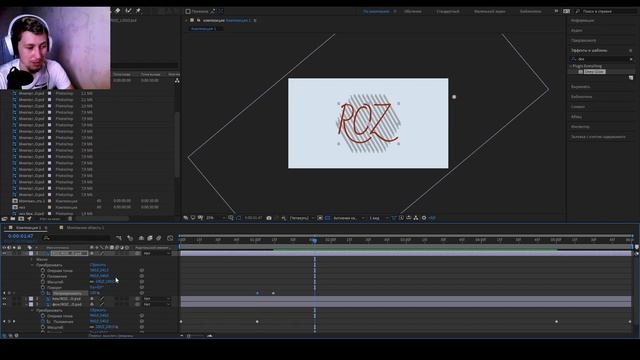Click layer 1 label color swatch

click(x=31, y=253)
